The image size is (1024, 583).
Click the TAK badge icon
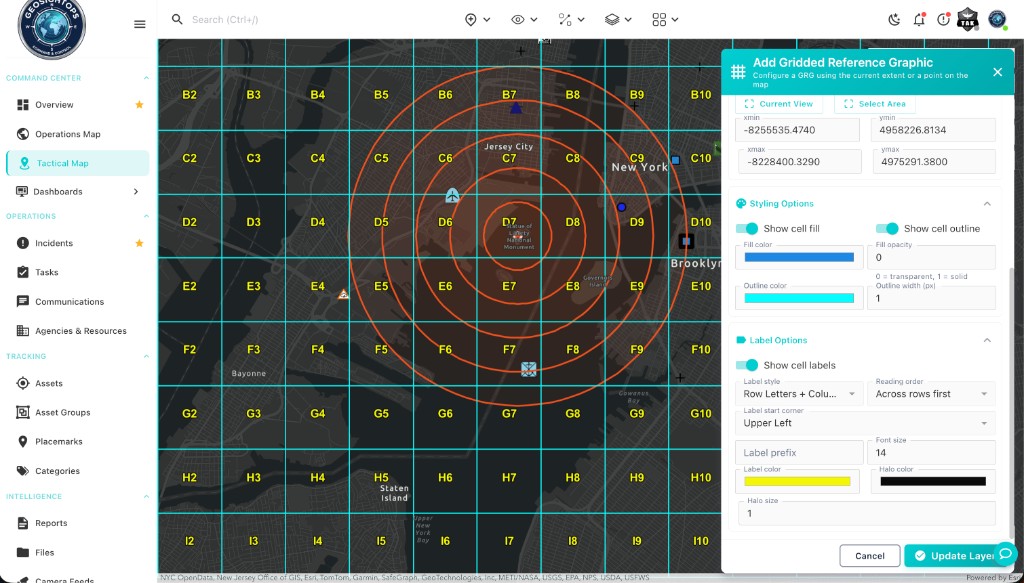(968, 20)
